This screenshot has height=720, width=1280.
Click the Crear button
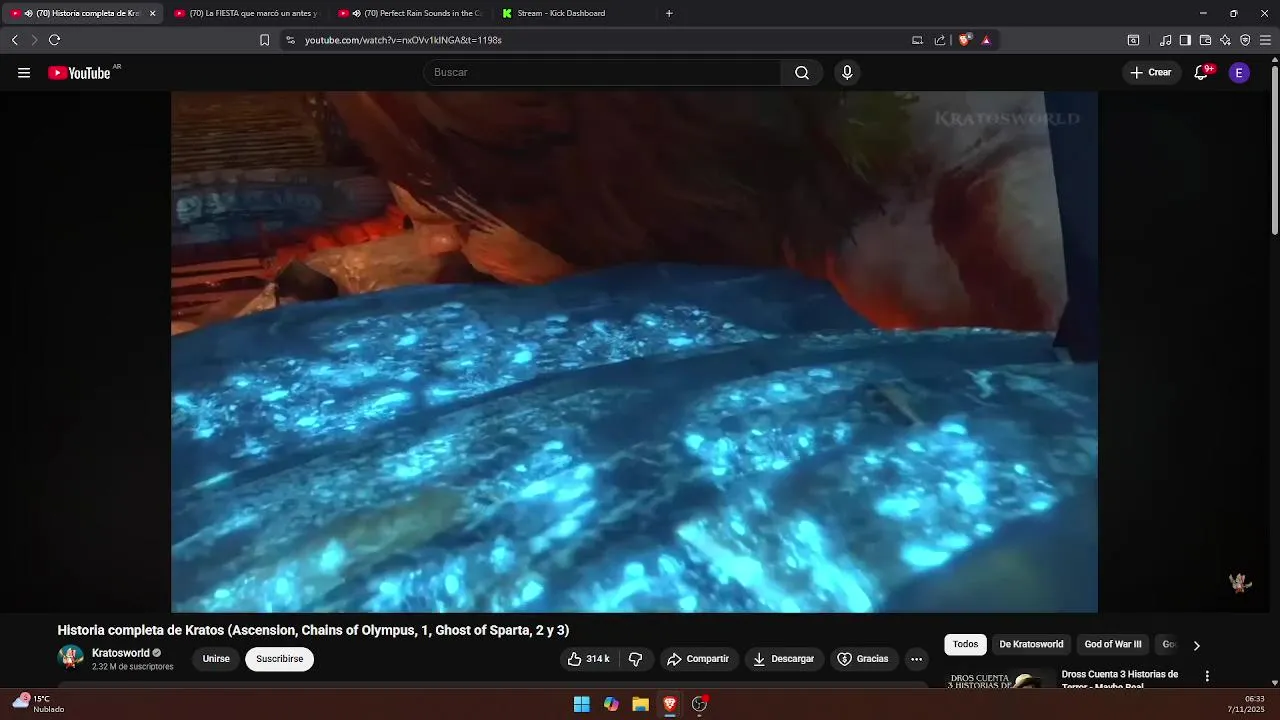(x=1151, y=73)
